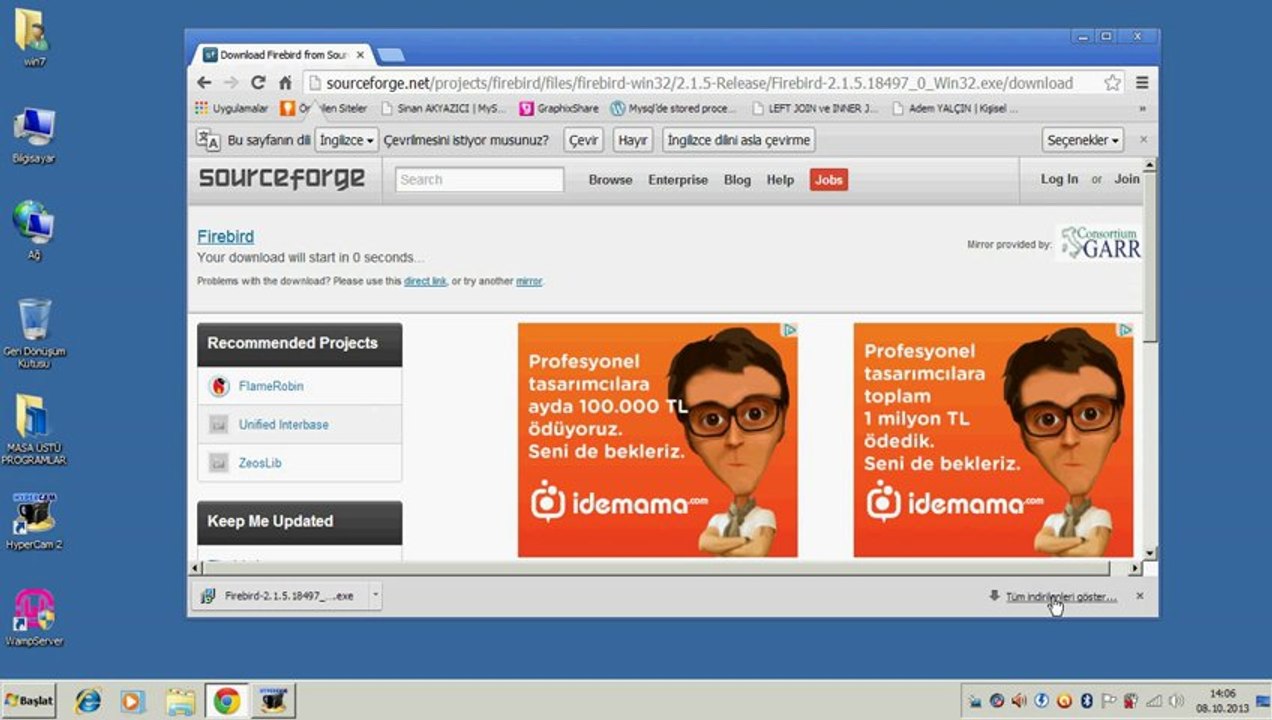This screenshot has height=720, width=1272.
Task: Click the browser forward arrow
Action: click(x=231, y=83)
